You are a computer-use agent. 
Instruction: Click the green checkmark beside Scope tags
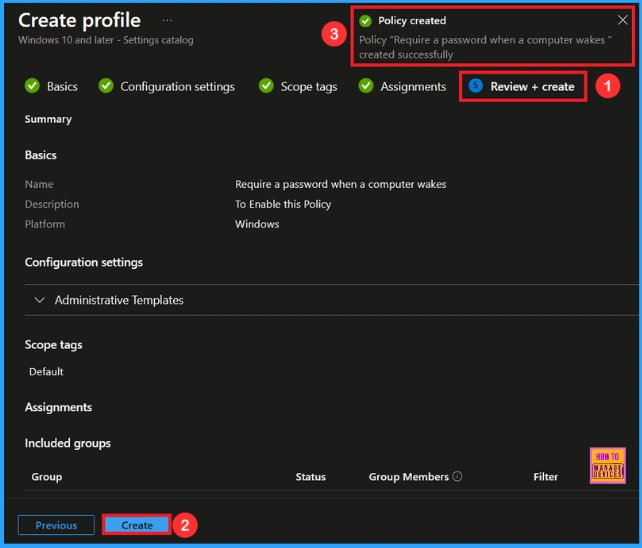coord(266,86)
